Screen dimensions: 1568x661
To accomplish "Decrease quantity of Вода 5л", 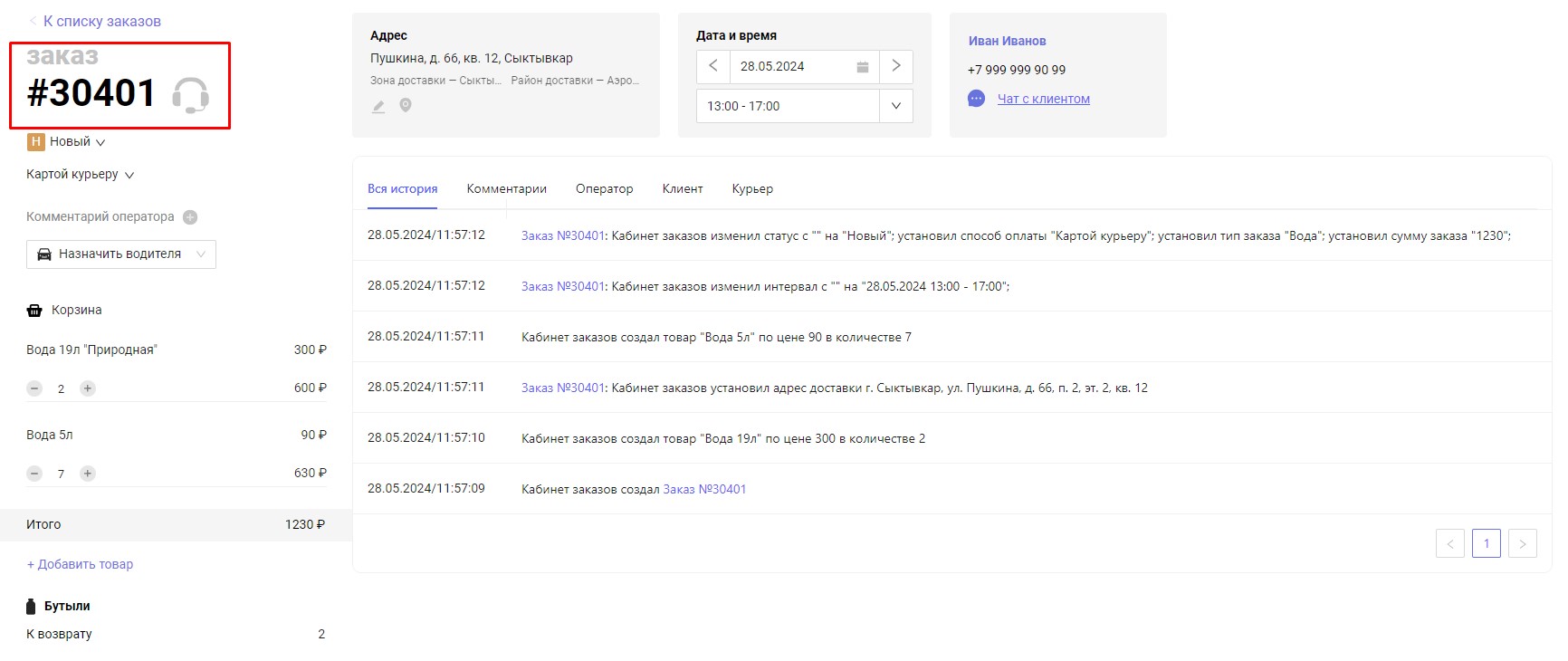I will pos(34,474).
